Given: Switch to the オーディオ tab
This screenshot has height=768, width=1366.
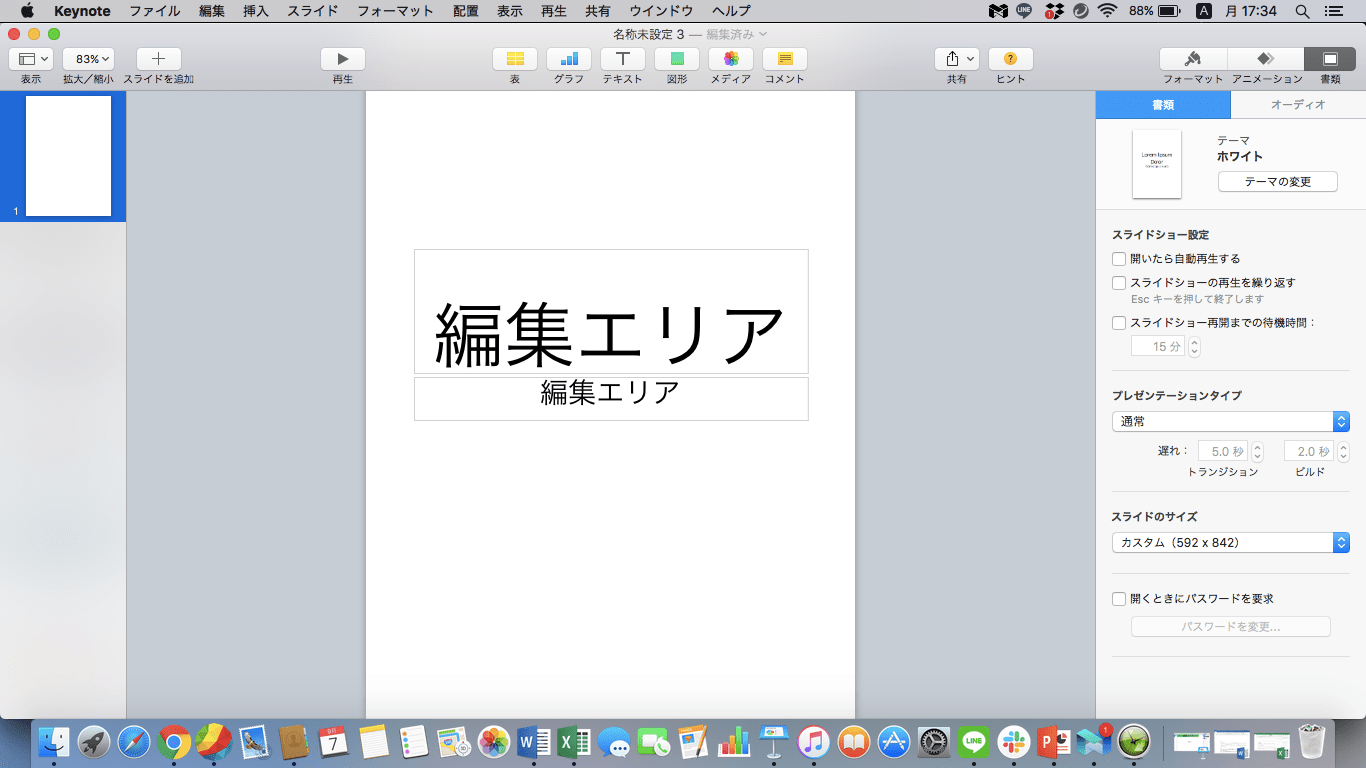Looking at the screenshot, I should tap(1298, 104).
